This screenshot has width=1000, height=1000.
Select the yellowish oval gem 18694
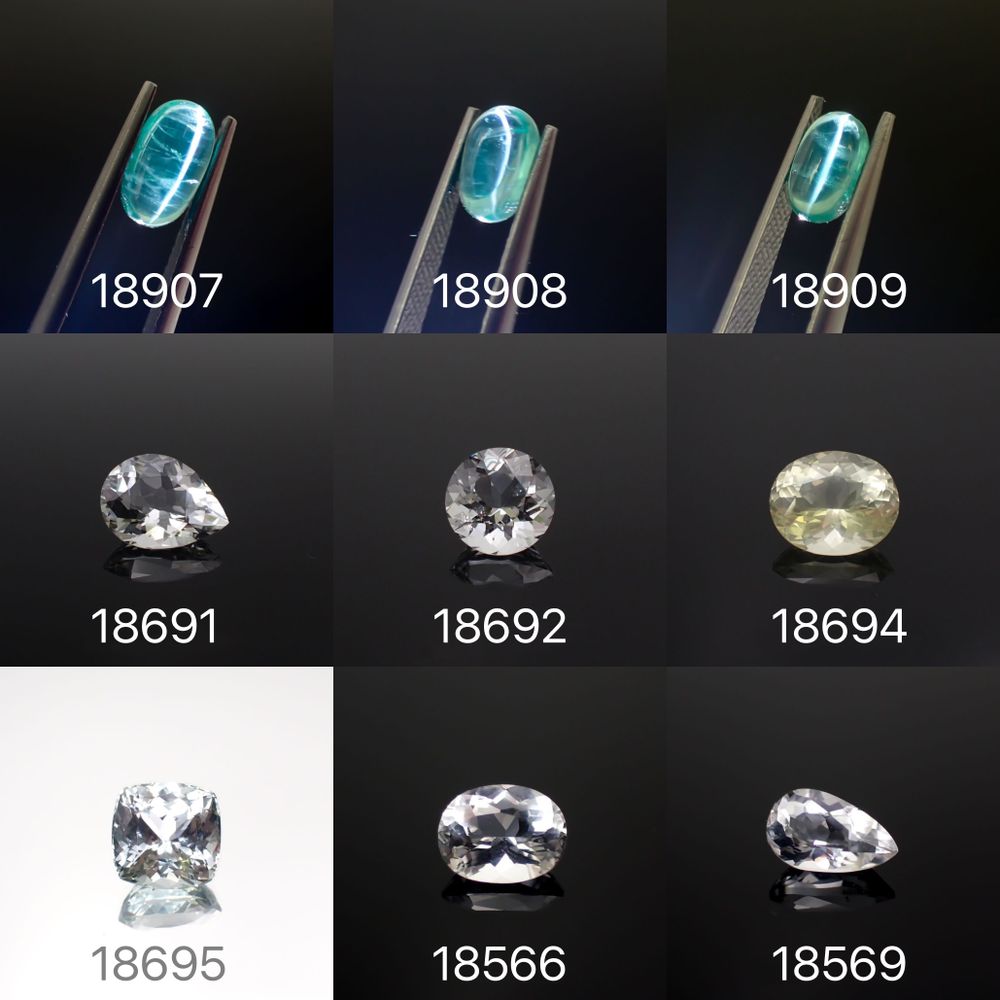(x=834, y=503)
